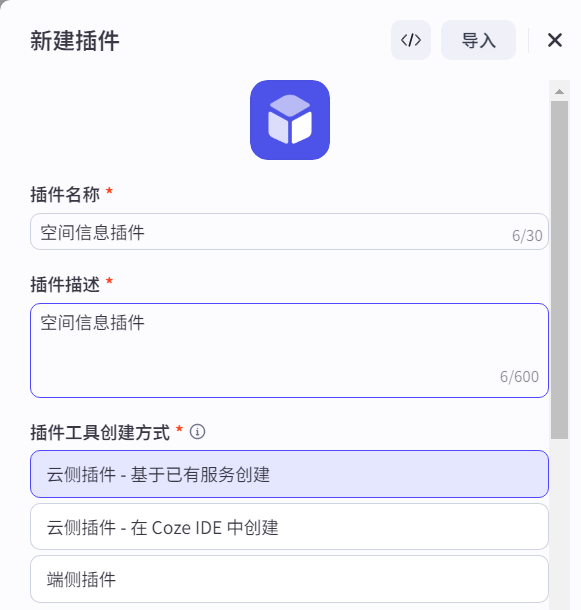Change the blue cube plugin icon

[290, 120]
